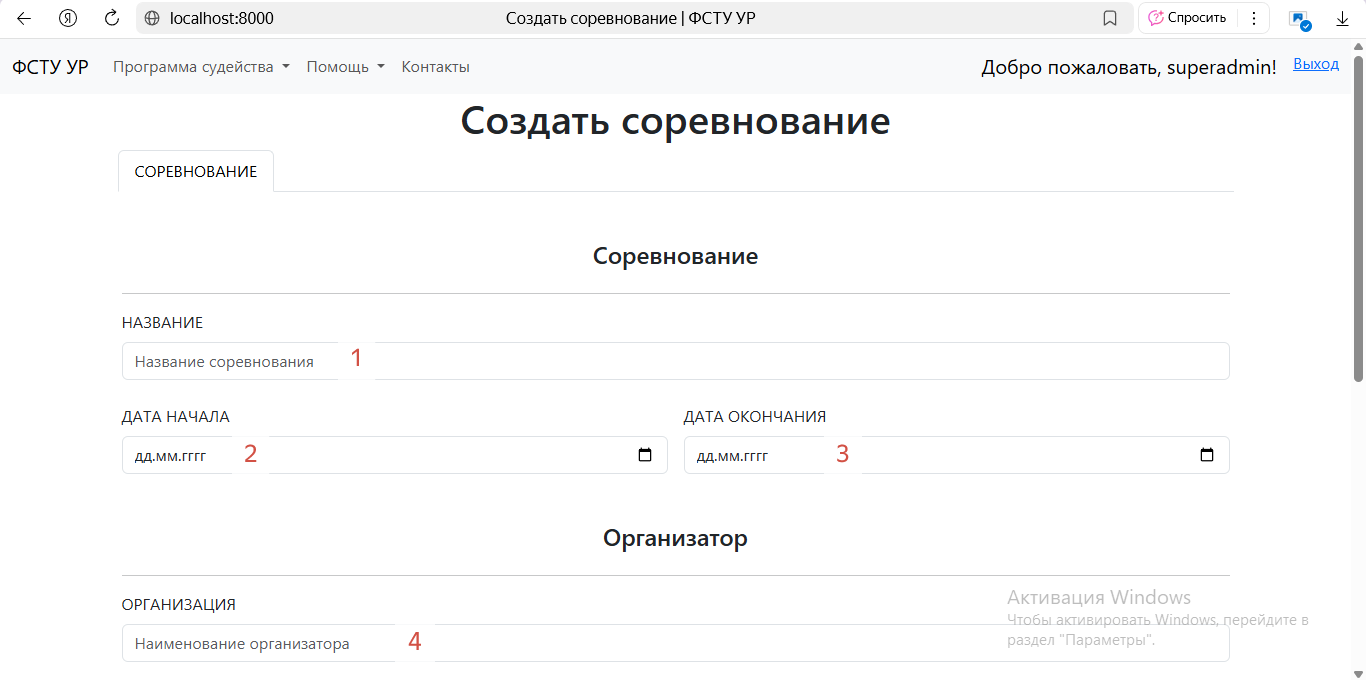Screen dimensions: 1366x680
Task: Open the browser downloads icon
Action: pyautogui.click(x=1343, y=18)
